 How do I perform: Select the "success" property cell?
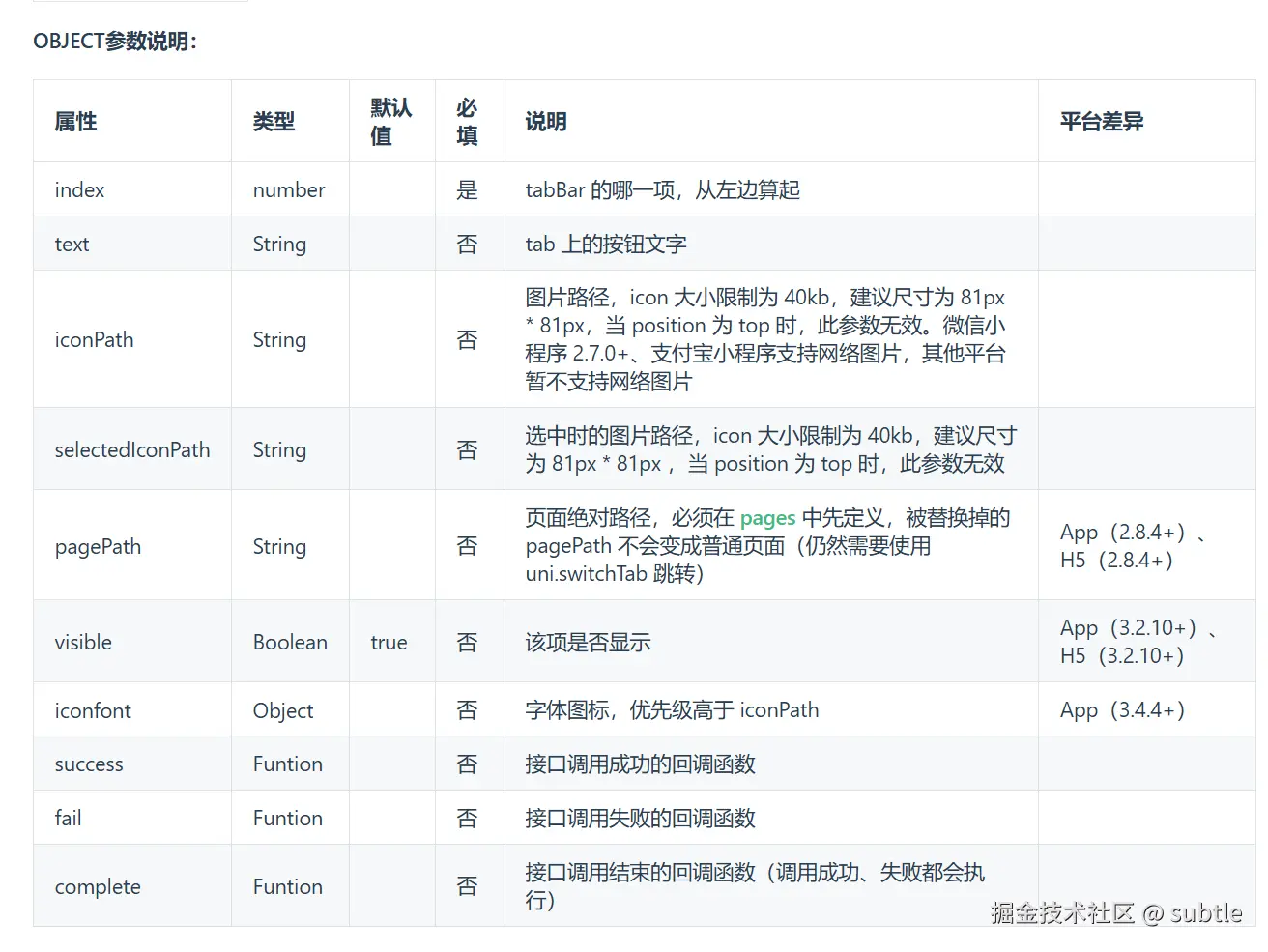tap(89, 764)
